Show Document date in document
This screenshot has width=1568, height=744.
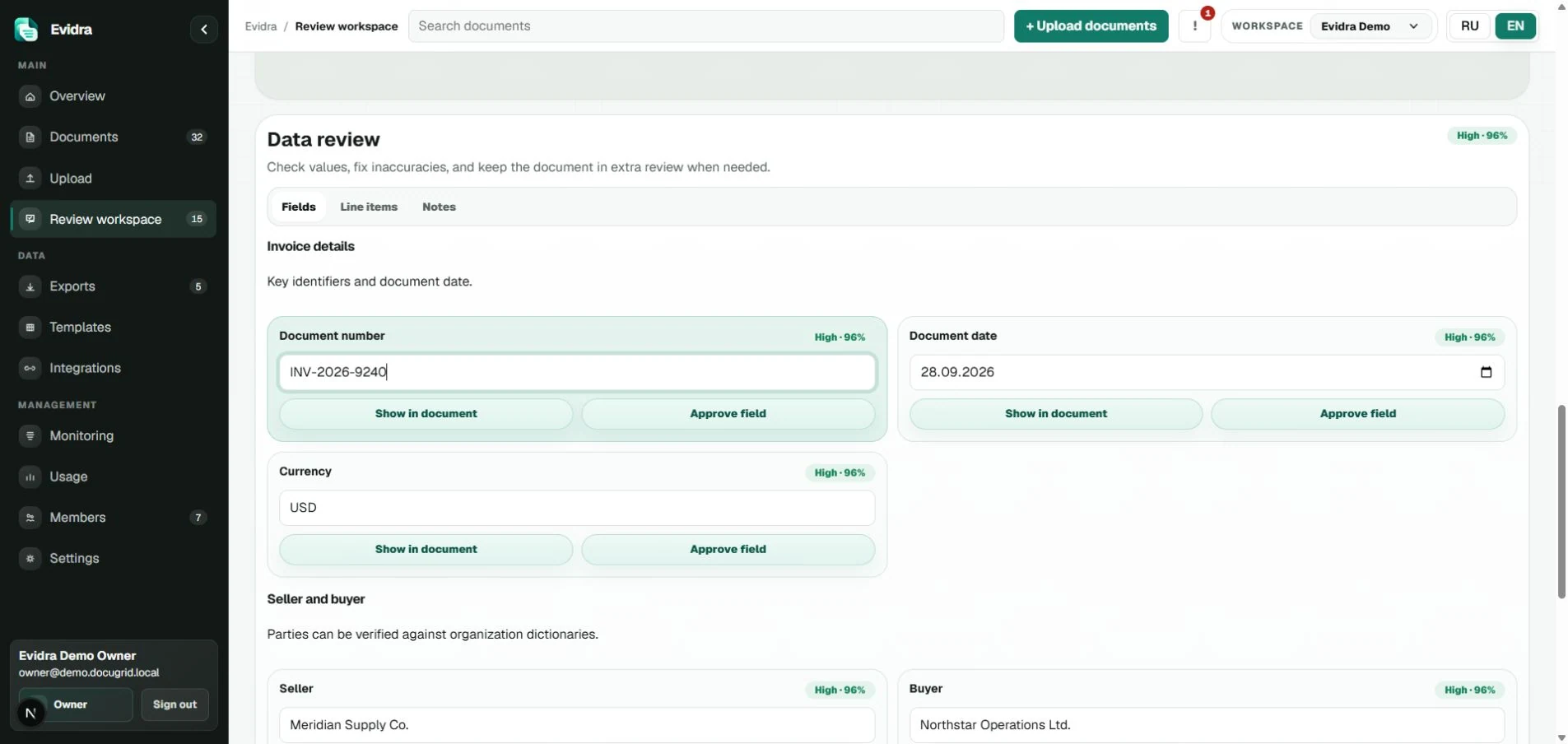pyautogui.click(x=1056, y=414)
